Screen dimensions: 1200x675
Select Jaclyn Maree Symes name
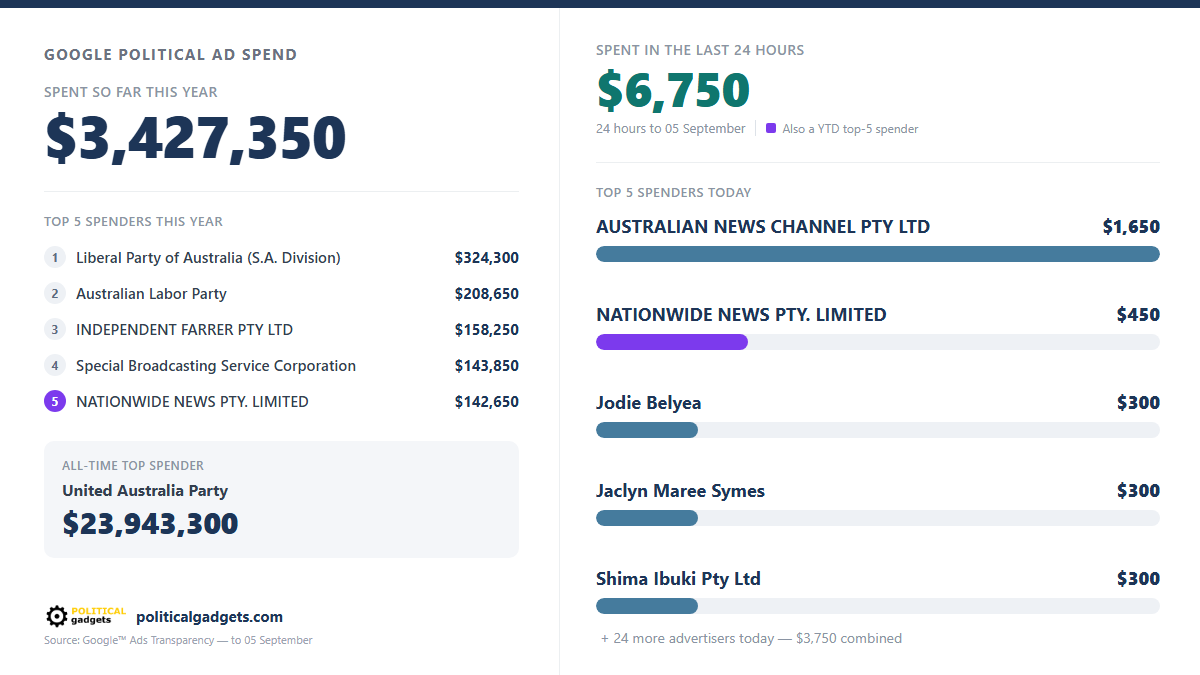click(680, 491)
